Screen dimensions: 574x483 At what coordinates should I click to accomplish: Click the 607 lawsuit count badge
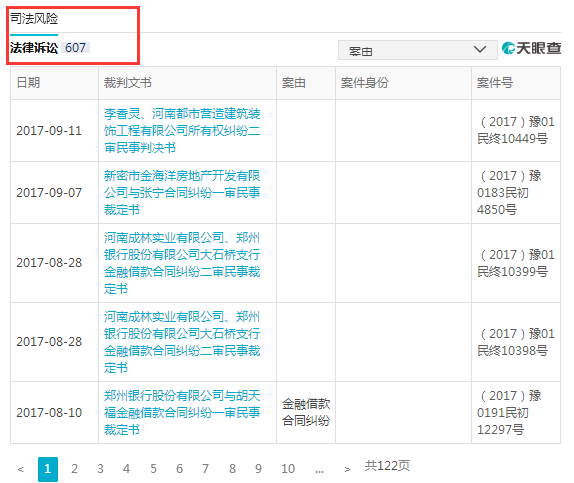coord(75,48)
